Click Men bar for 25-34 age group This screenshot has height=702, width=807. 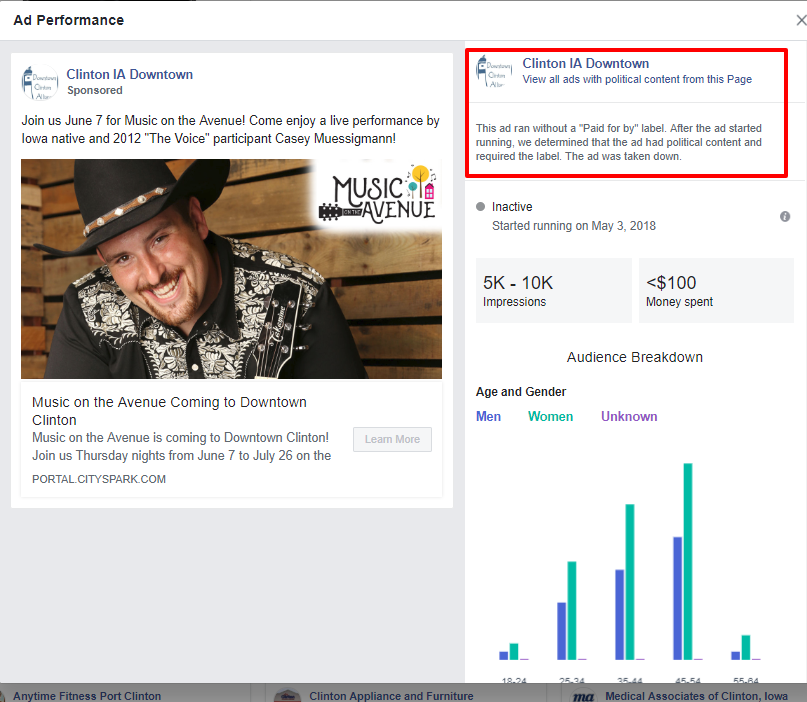pos(561,631)
